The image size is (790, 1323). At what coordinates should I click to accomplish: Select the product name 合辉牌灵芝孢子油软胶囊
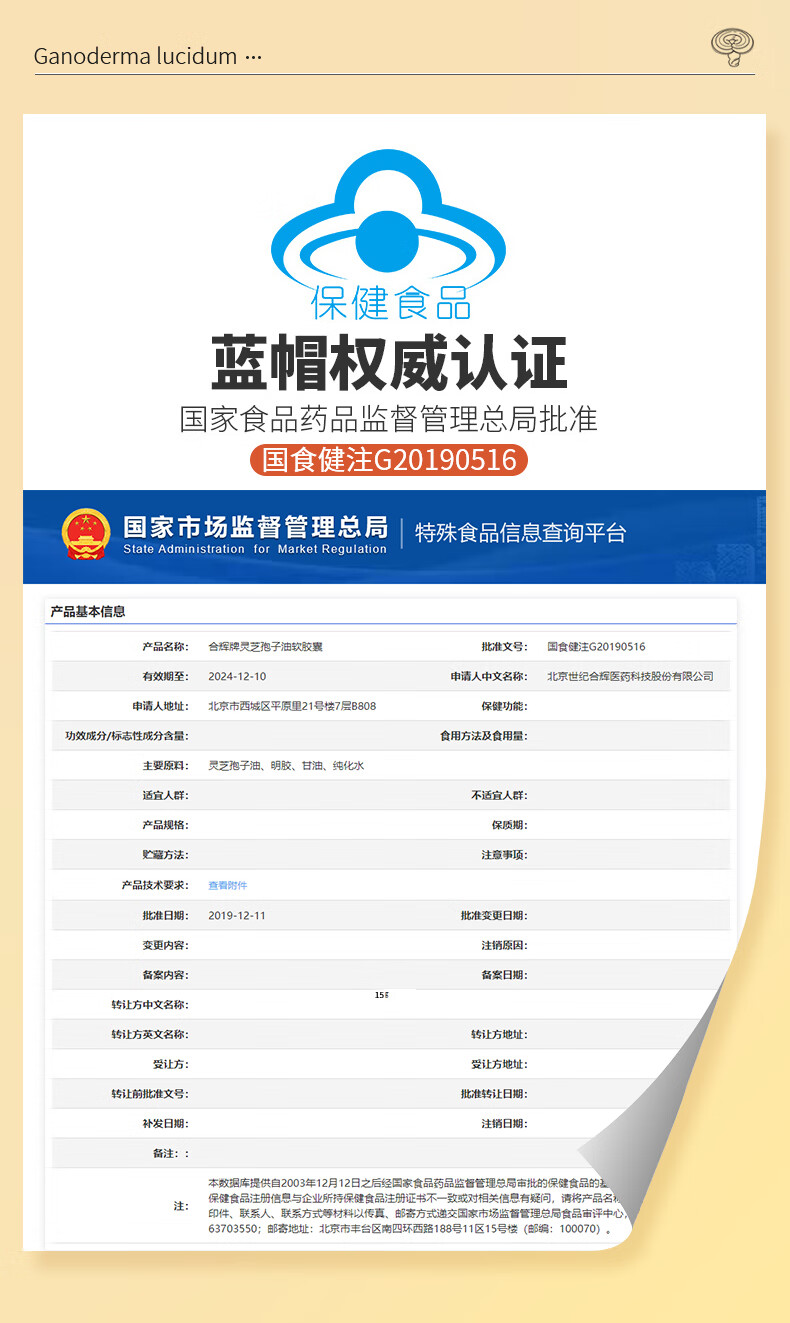click(x=265, y=647)
